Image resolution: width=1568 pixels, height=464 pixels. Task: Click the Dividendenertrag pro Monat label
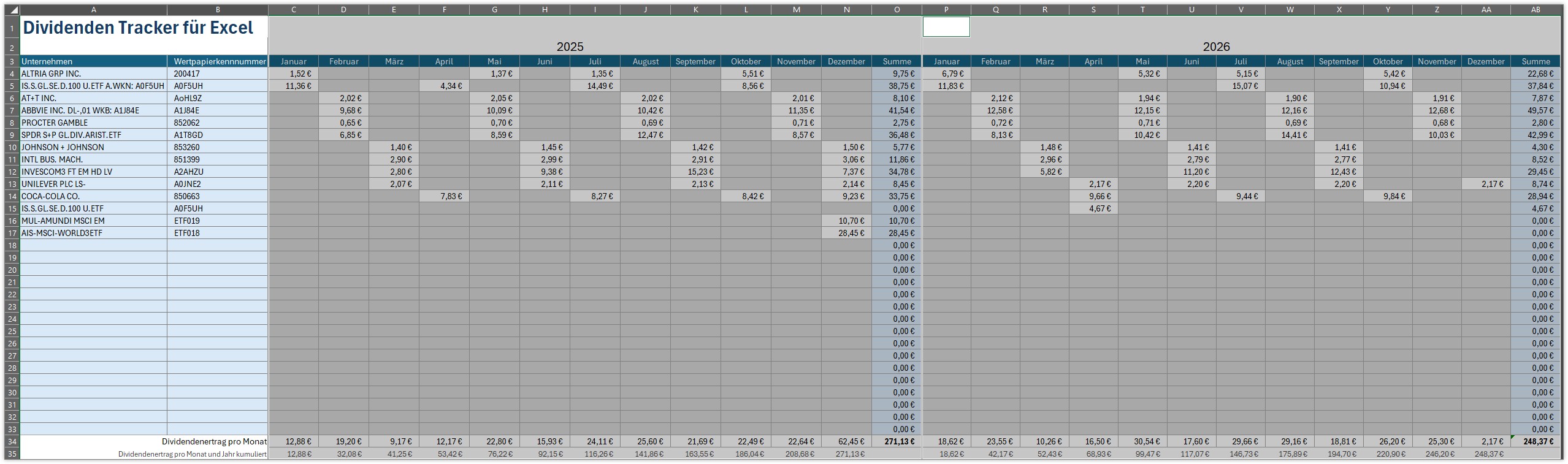(x=214, y=441)
